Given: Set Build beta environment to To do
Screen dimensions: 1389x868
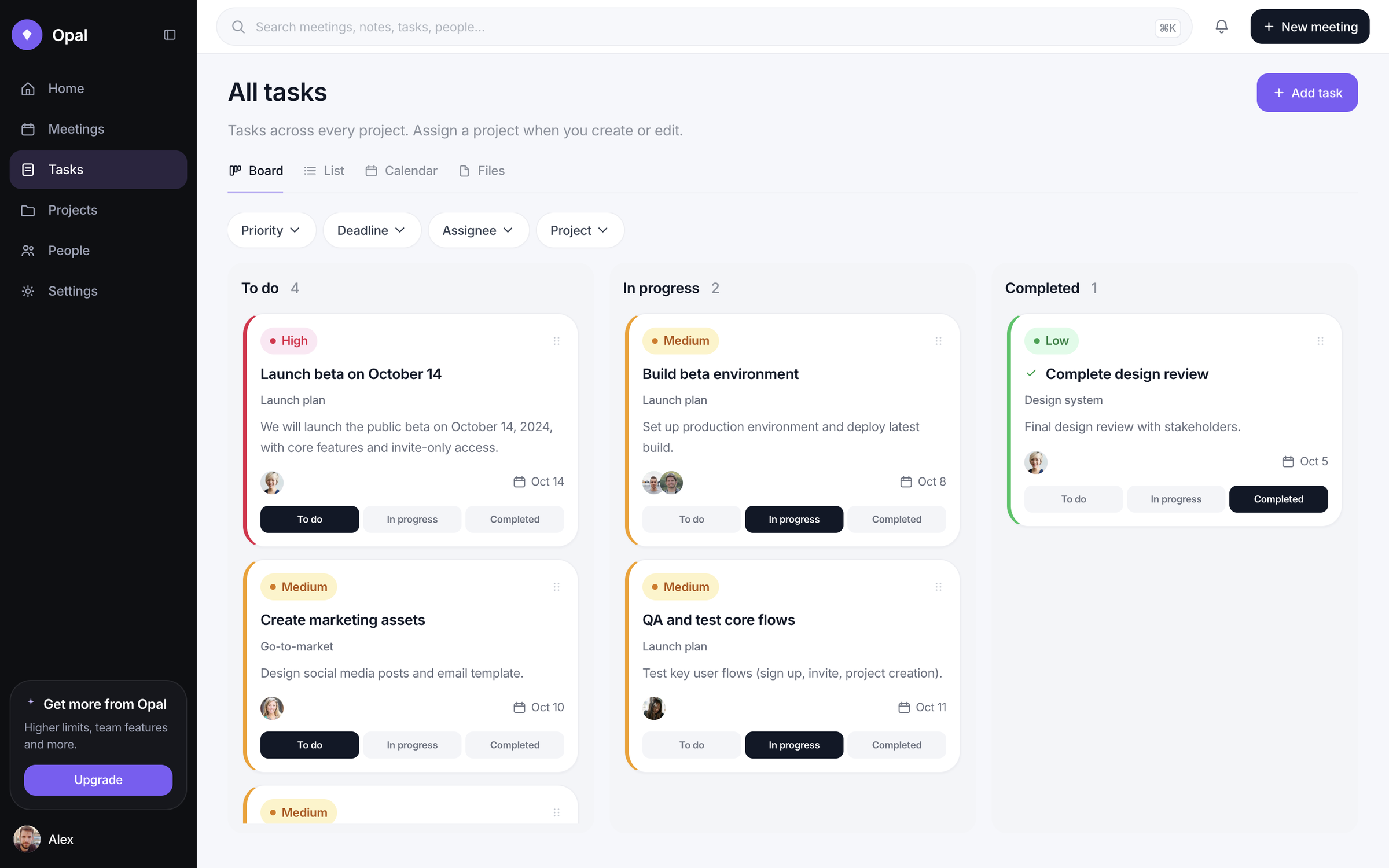Looking at the screenshot, I should tap(692, 519).
